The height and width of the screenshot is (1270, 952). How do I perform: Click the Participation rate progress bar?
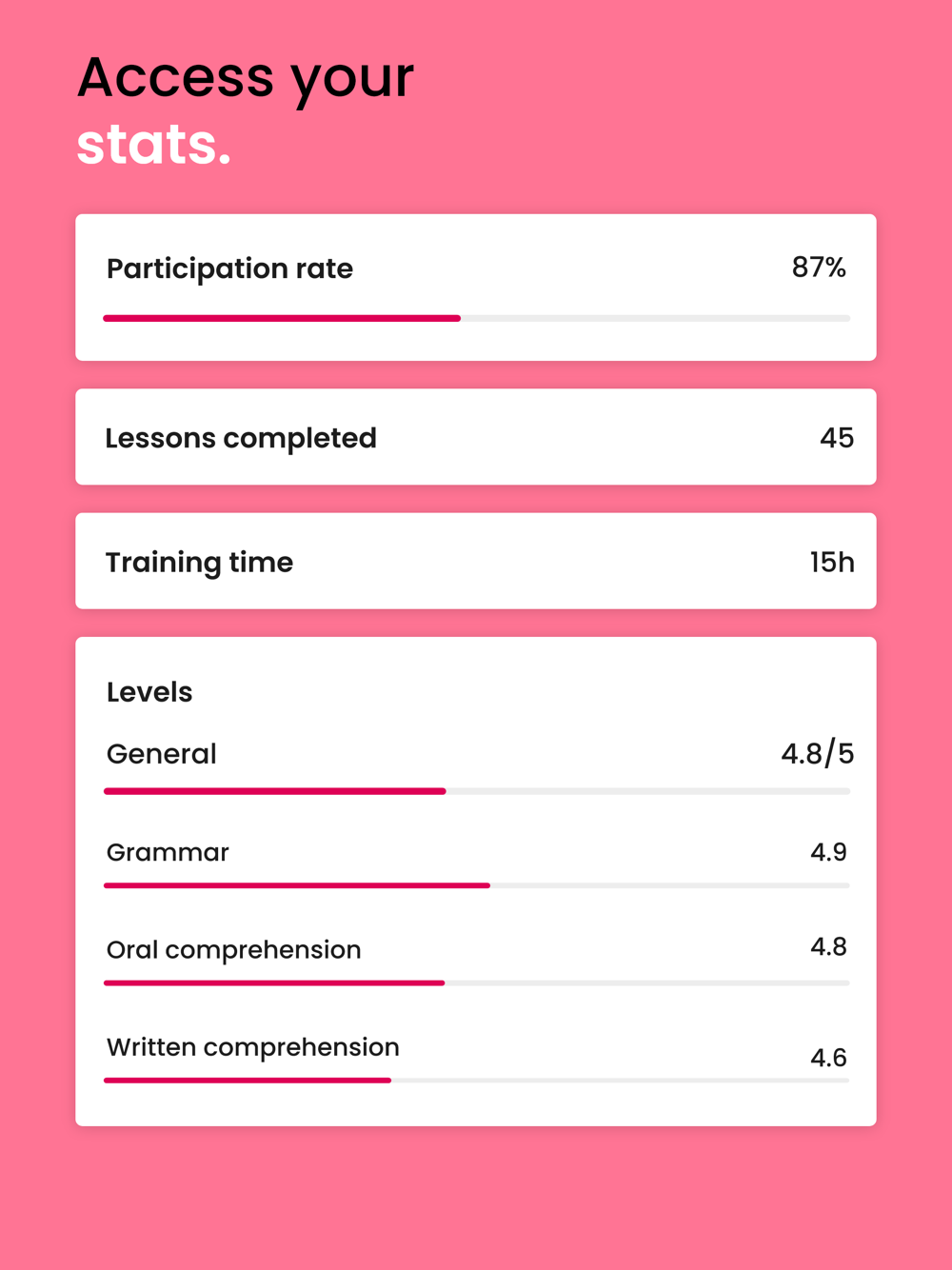(476, 318)
